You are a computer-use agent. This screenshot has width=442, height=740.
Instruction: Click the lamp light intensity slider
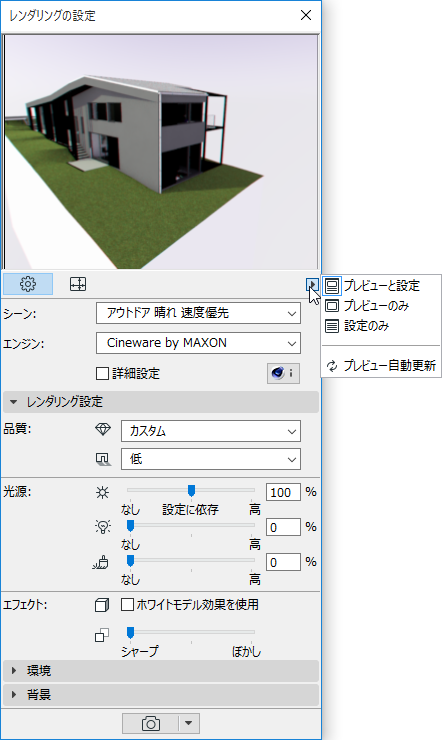click(x=191, y=526)
